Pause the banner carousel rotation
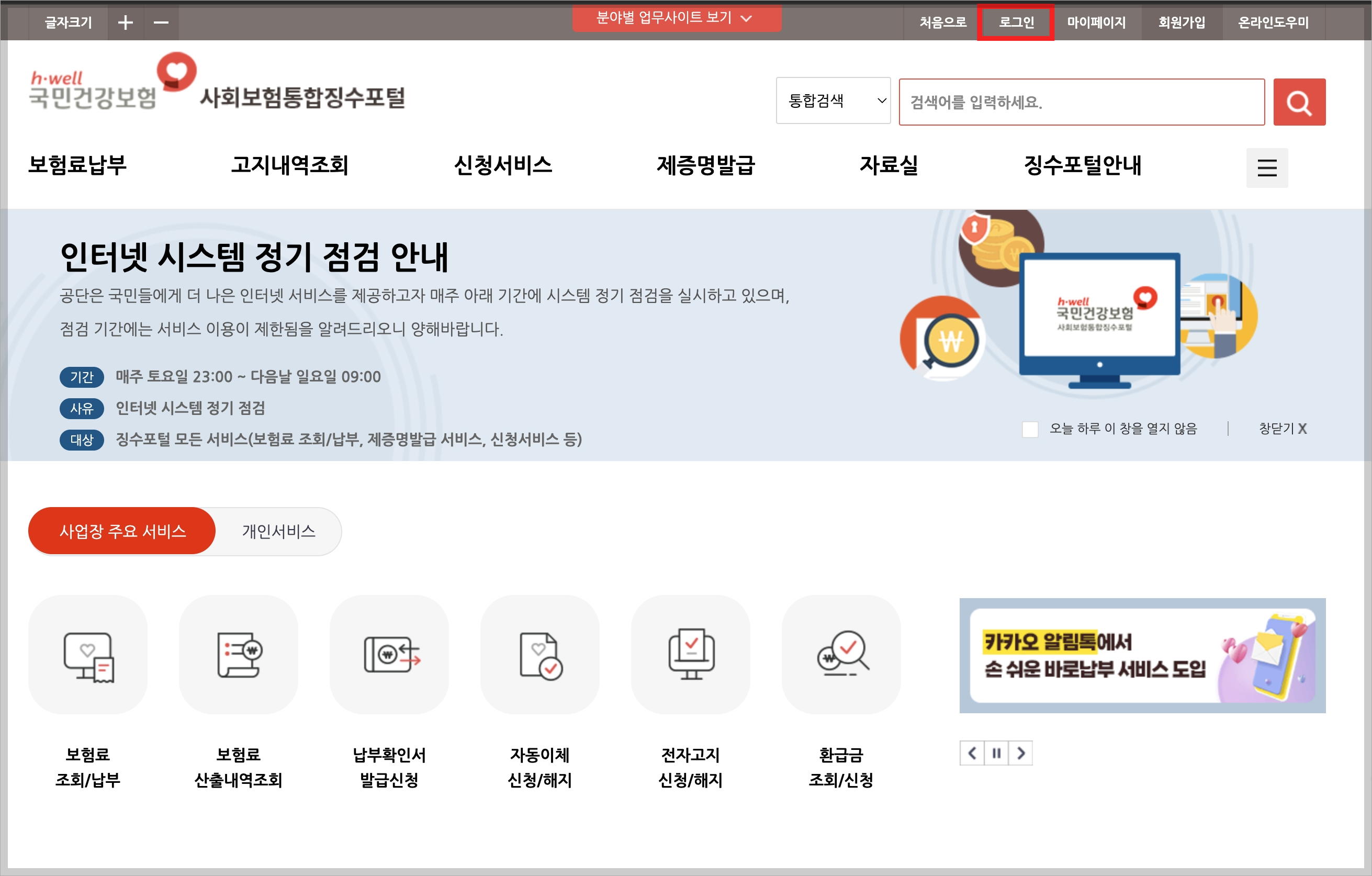The width and height of the screenshot is (1372, 876). click(x=996, y=753)
